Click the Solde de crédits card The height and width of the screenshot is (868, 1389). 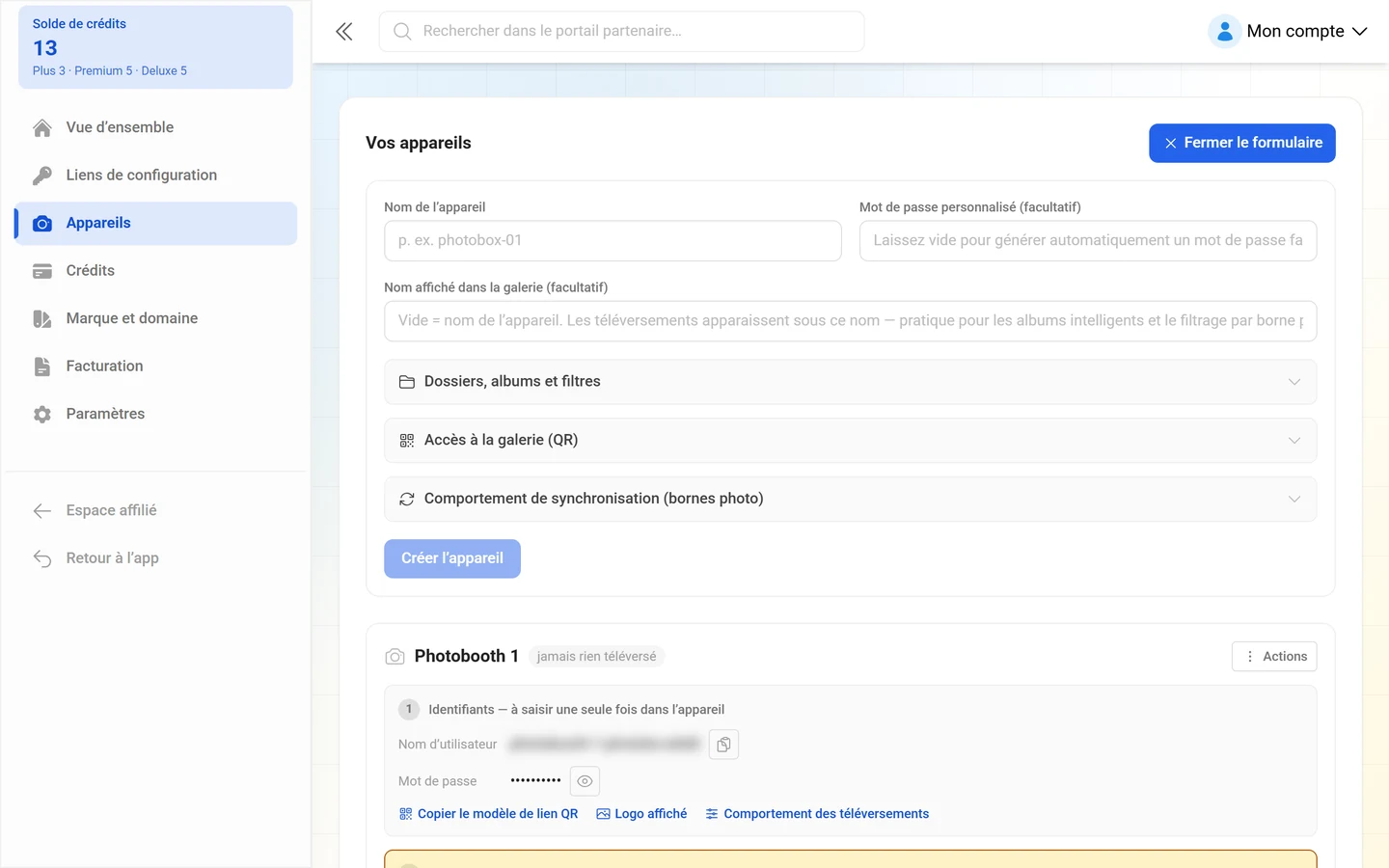[x=155, y=47]
